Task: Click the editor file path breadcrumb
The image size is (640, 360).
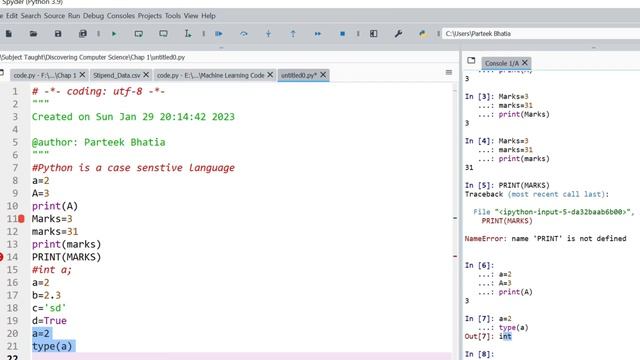Action: coord(93,58)
